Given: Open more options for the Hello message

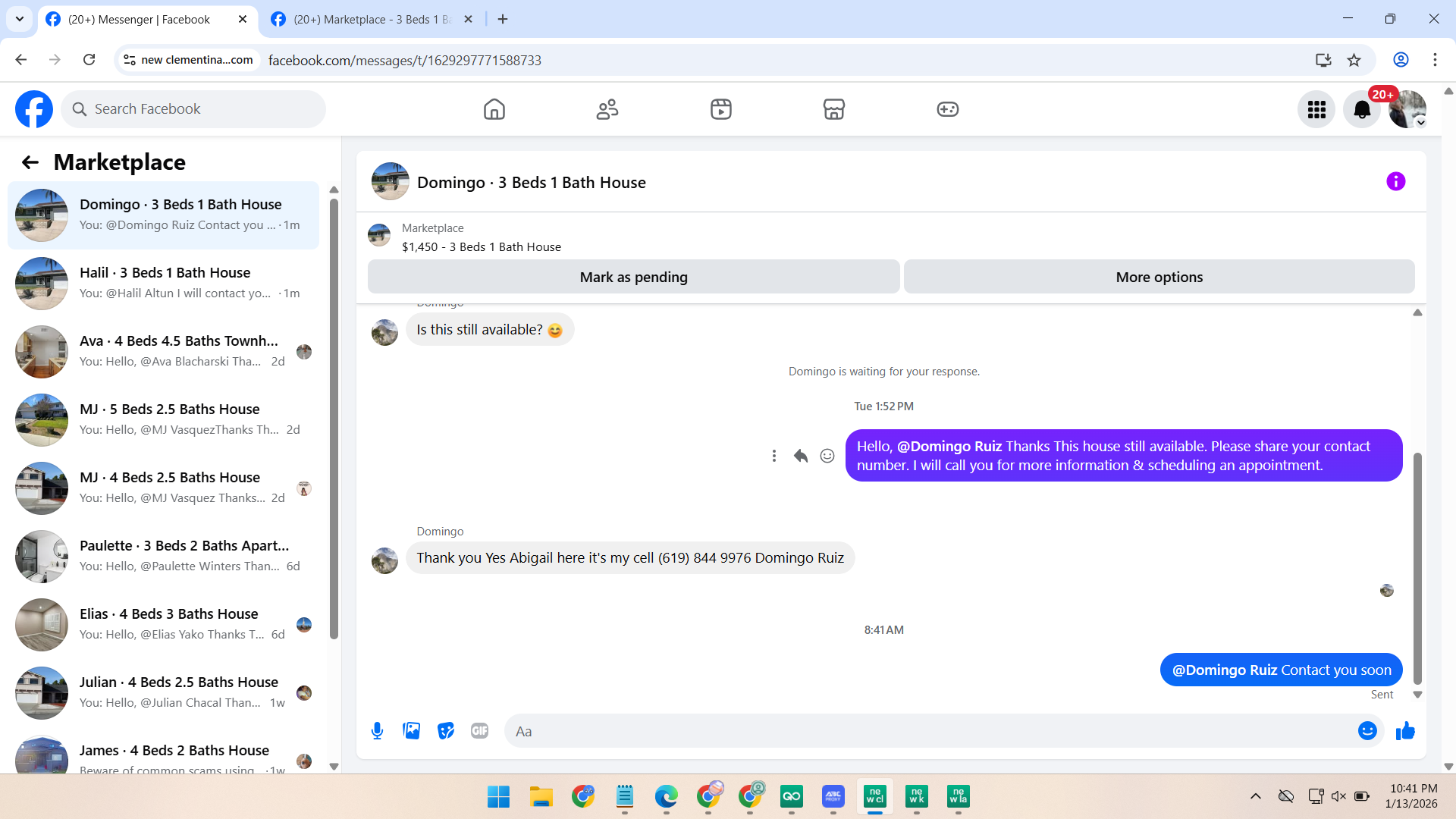Looking at the screenshot, I should coord(773,456).
